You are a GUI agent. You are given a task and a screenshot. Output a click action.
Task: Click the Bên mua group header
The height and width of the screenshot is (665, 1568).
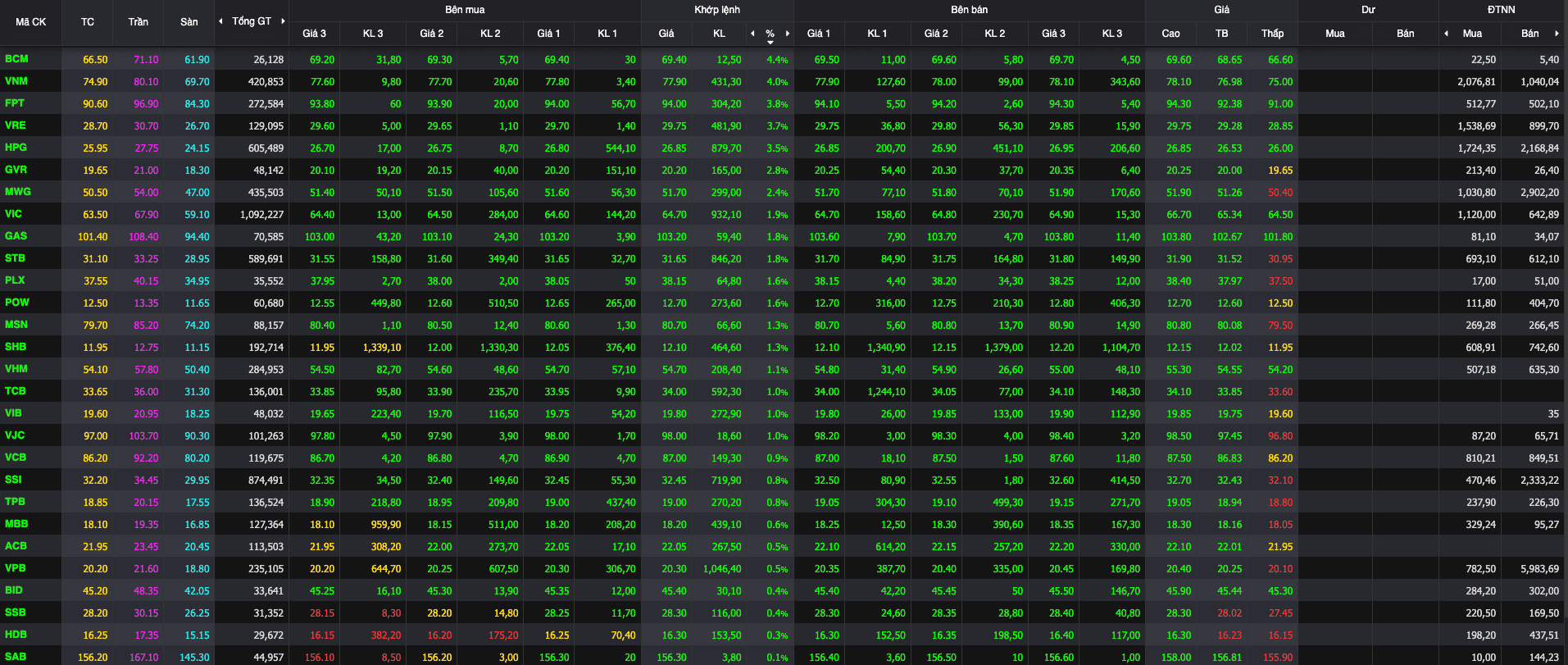[465, 10]
